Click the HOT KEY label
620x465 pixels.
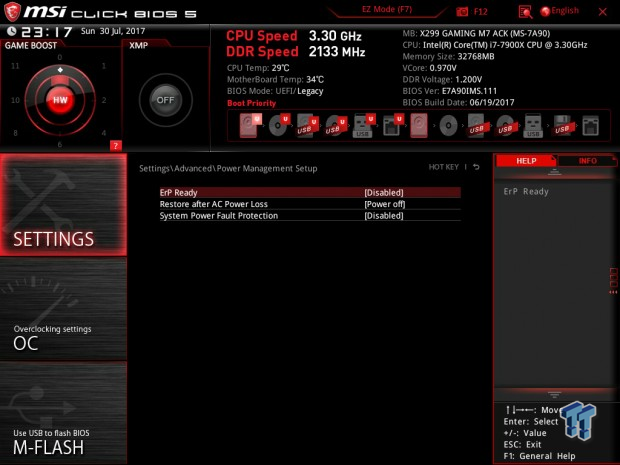coord(444,167)
